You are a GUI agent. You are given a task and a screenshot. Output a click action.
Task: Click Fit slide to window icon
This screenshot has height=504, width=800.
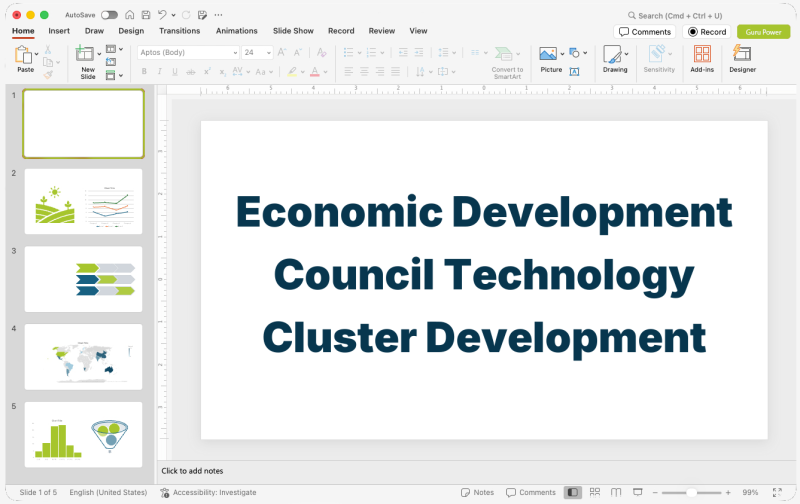click(777, 492)
